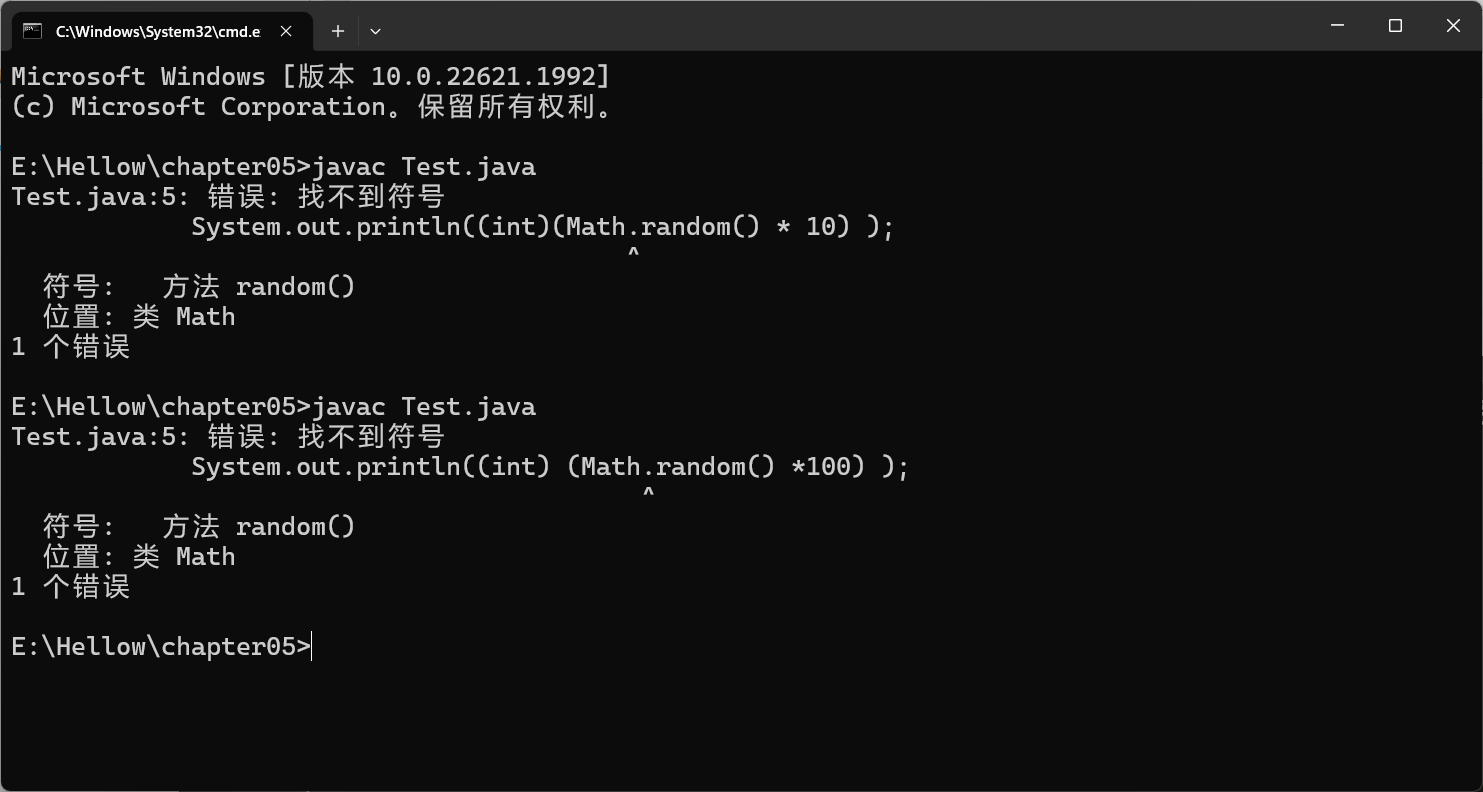Click the first javac Test.java command
Screen dimensions: 1483x792
click(x=424, y=167)
